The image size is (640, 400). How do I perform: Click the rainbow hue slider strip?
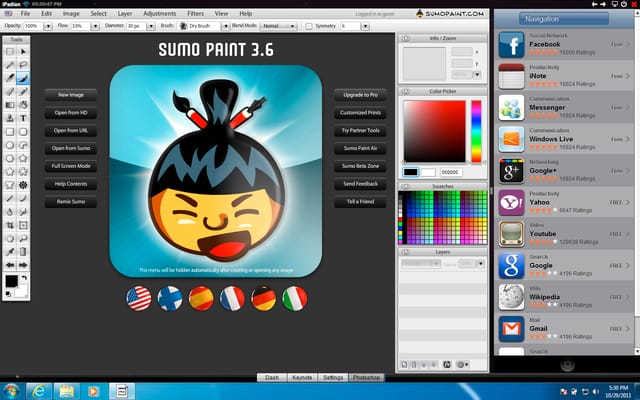coord(476,131)
